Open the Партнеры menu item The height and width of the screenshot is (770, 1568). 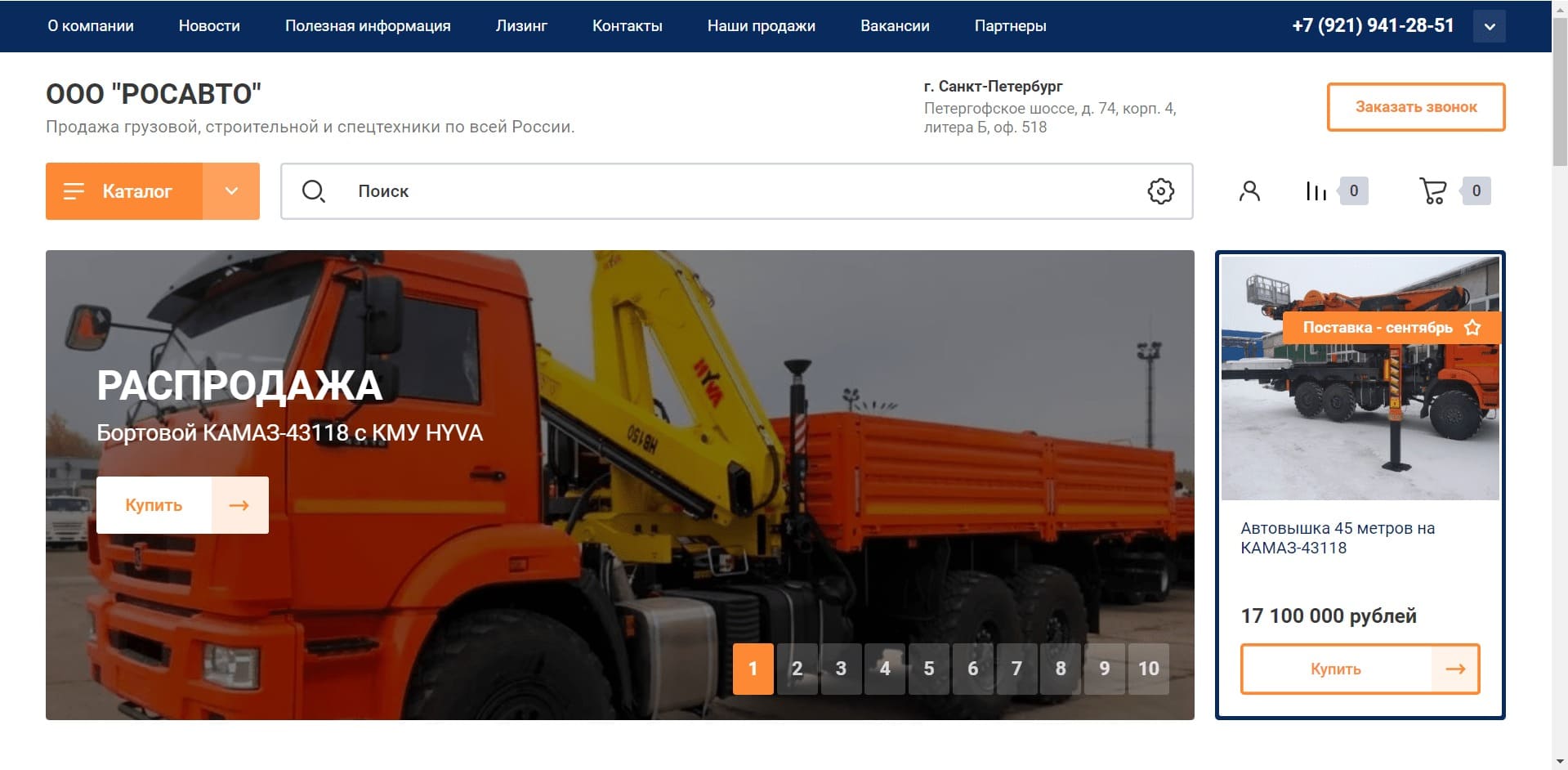point(1010,26)
